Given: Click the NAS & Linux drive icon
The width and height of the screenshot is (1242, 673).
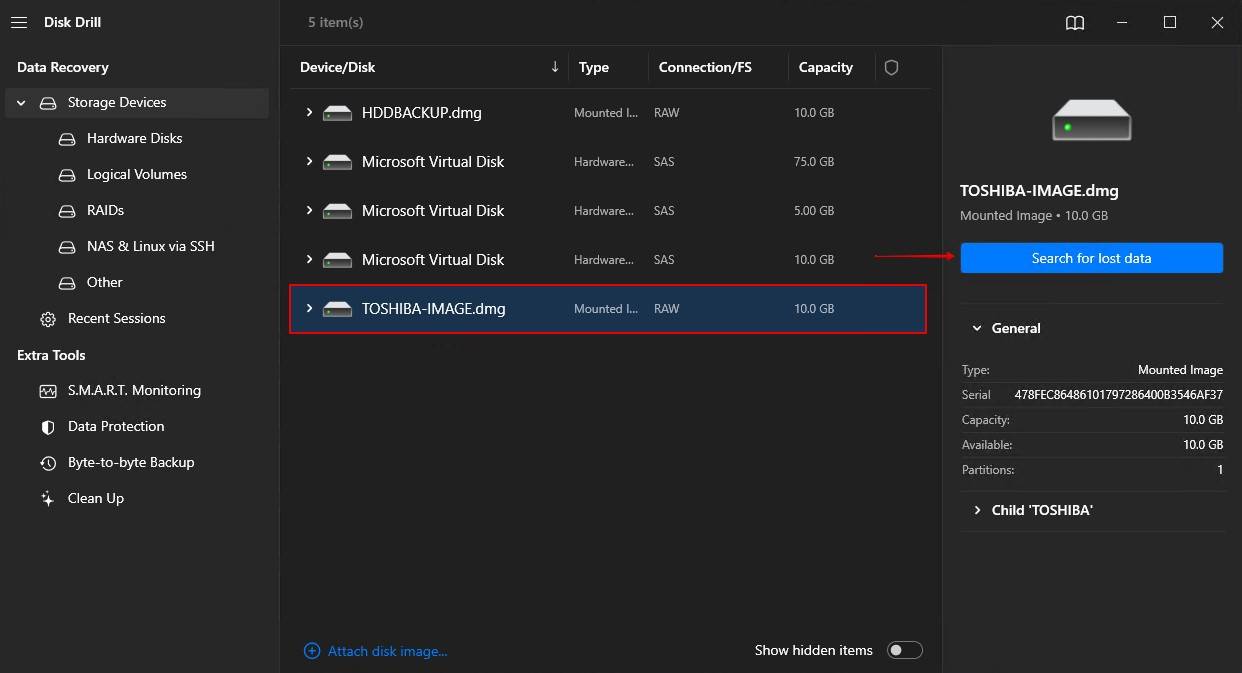Looking at the screenshot, I should (x=67, y=247).
